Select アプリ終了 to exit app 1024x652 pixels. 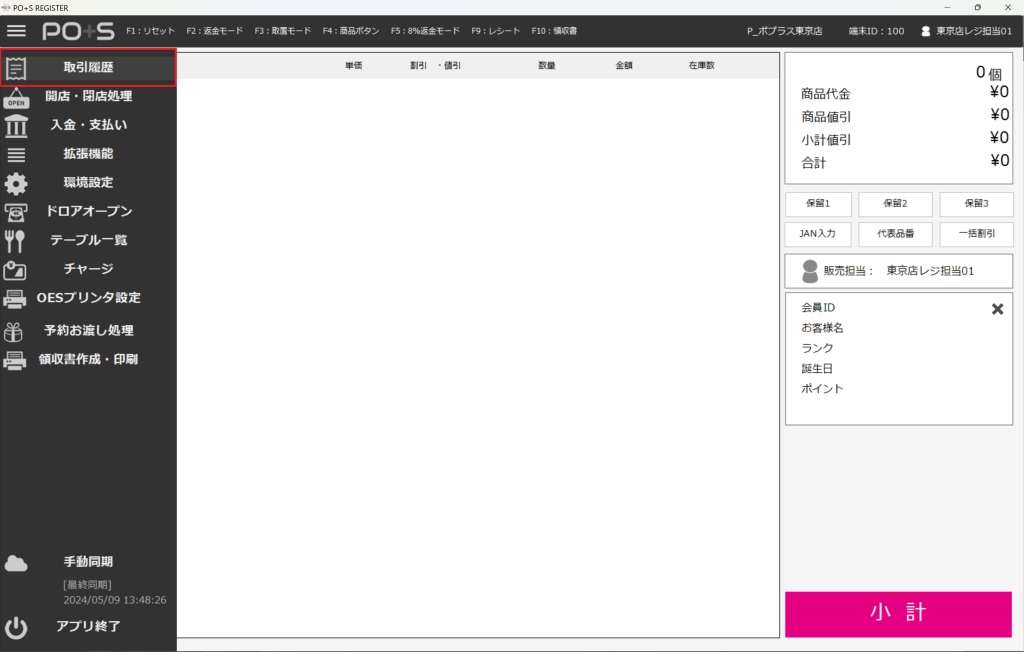click(88, 626)
